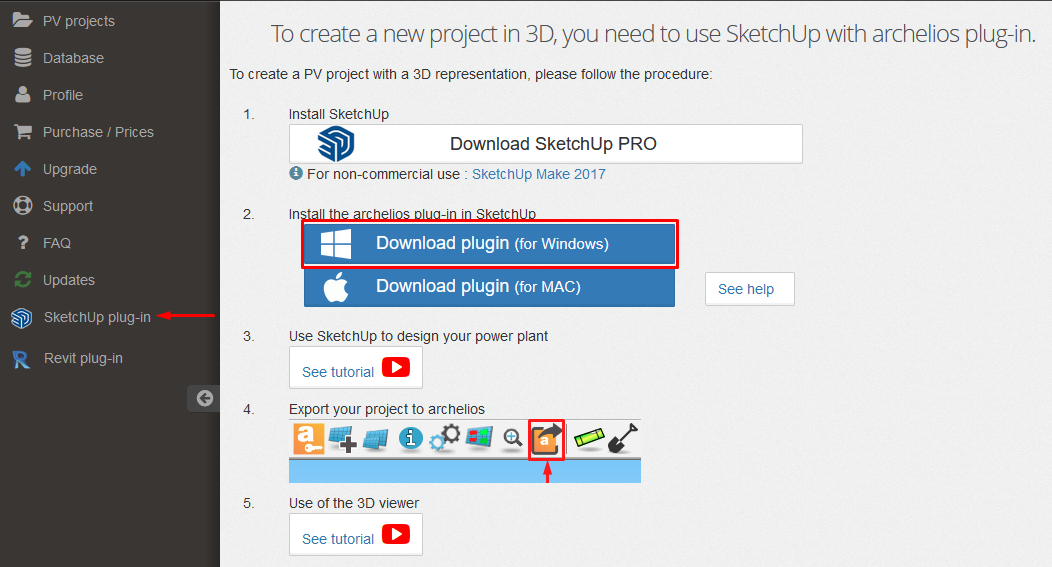Click the gears settings toolbar icon
The height and width of the screenshot is (567, 1052).
pos(445,437)
